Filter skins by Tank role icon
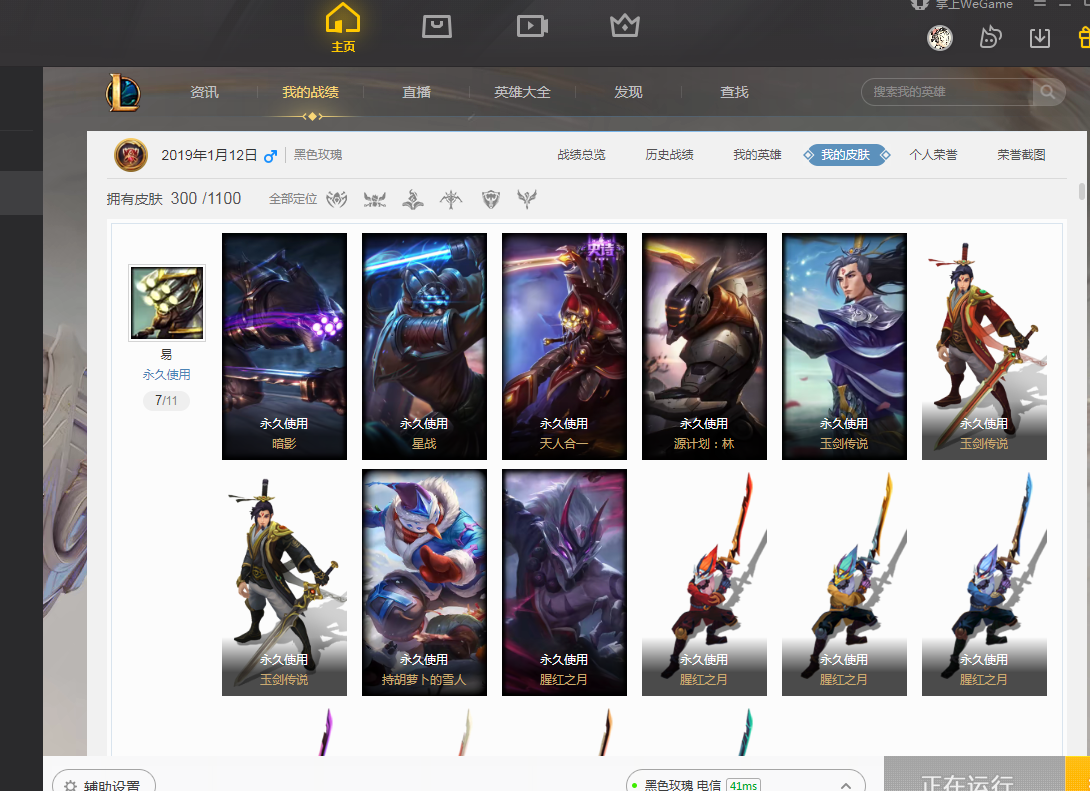1090x791 pixels. coord(491,199)
